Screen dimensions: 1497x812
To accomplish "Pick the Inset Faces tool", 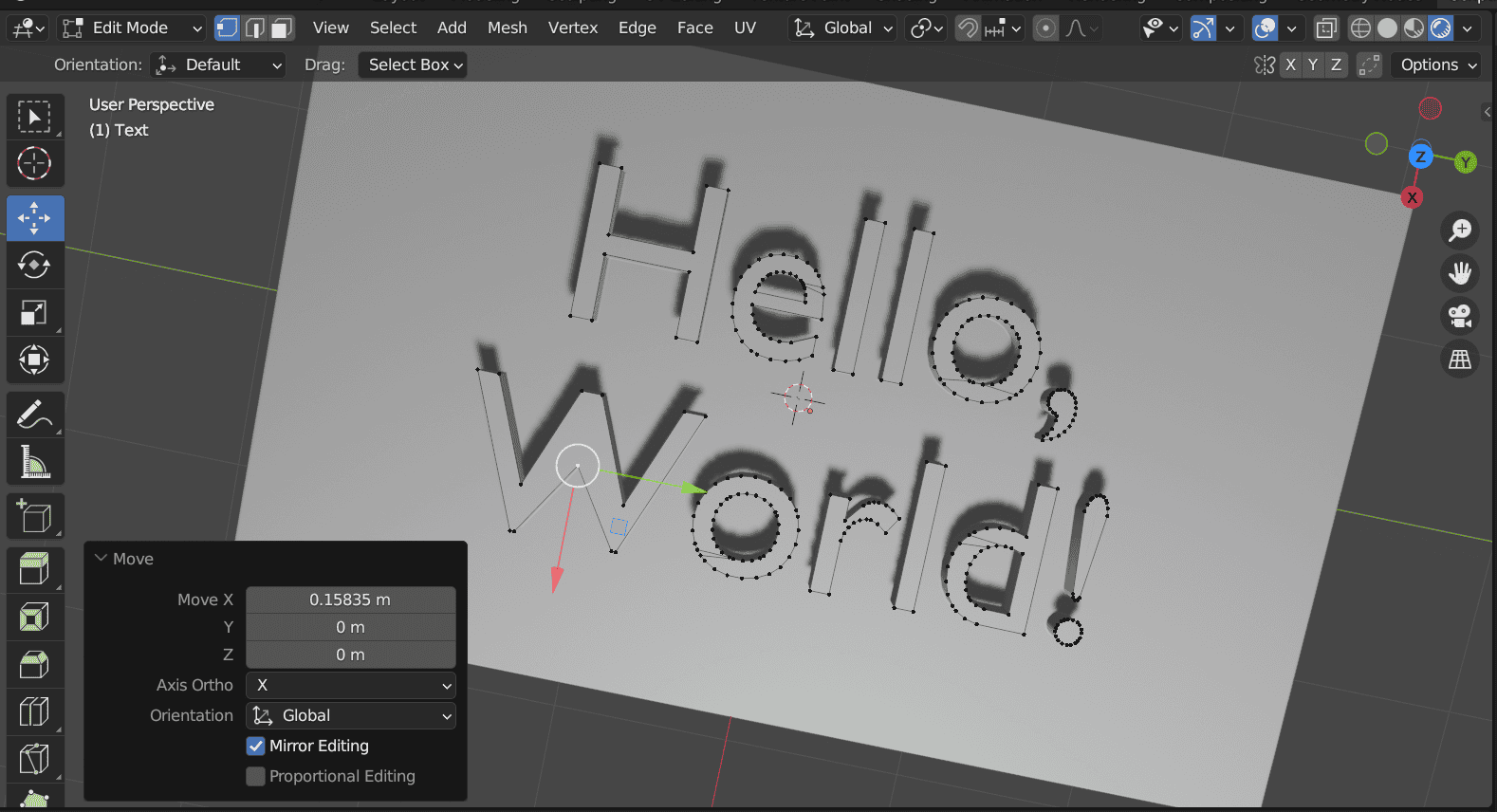I will pos(35,618).
